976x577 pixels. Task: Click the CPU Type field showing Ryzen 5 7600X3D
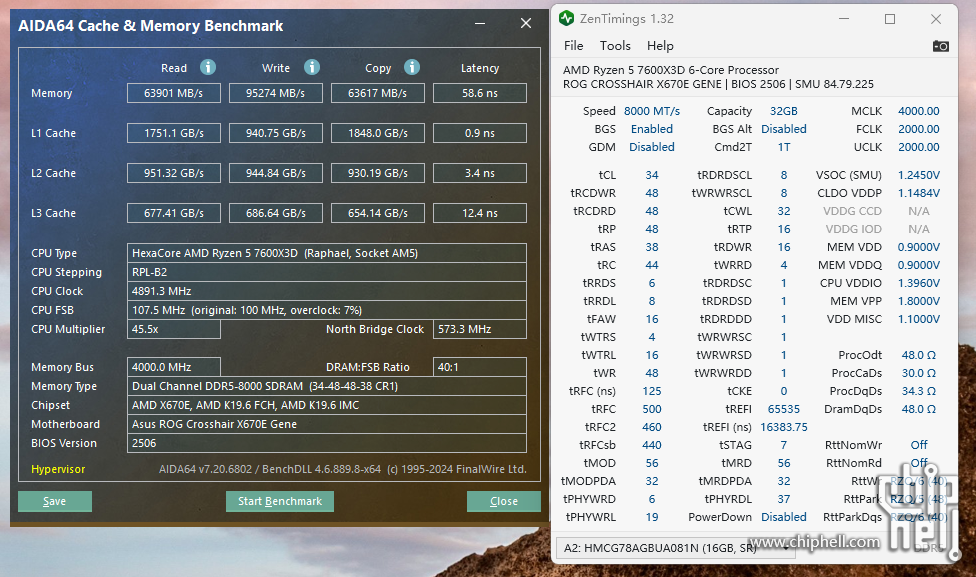327,253
